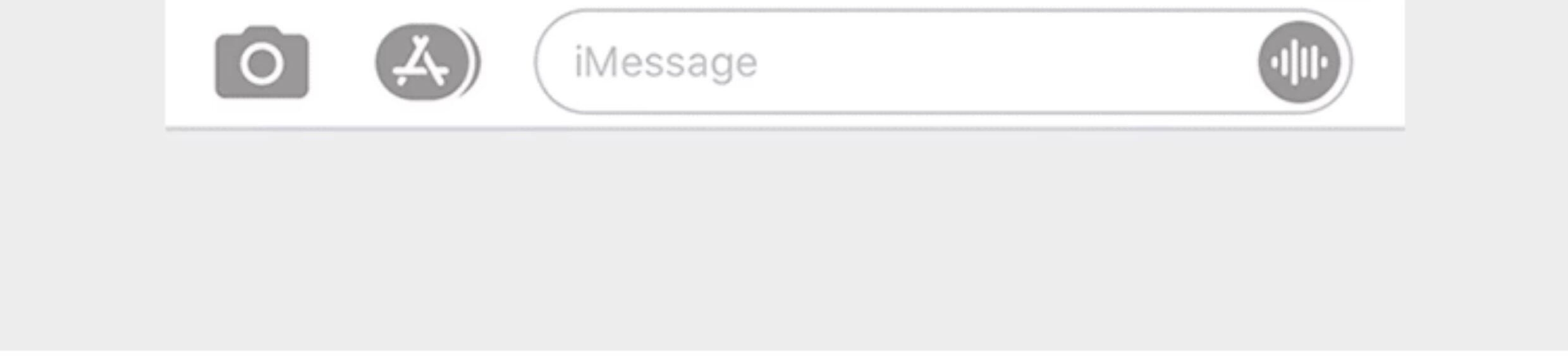Image resolution: width=1568 pixels, height=359 pixels.
Task: Take a photo using camera button
Action: click(262, 62)
